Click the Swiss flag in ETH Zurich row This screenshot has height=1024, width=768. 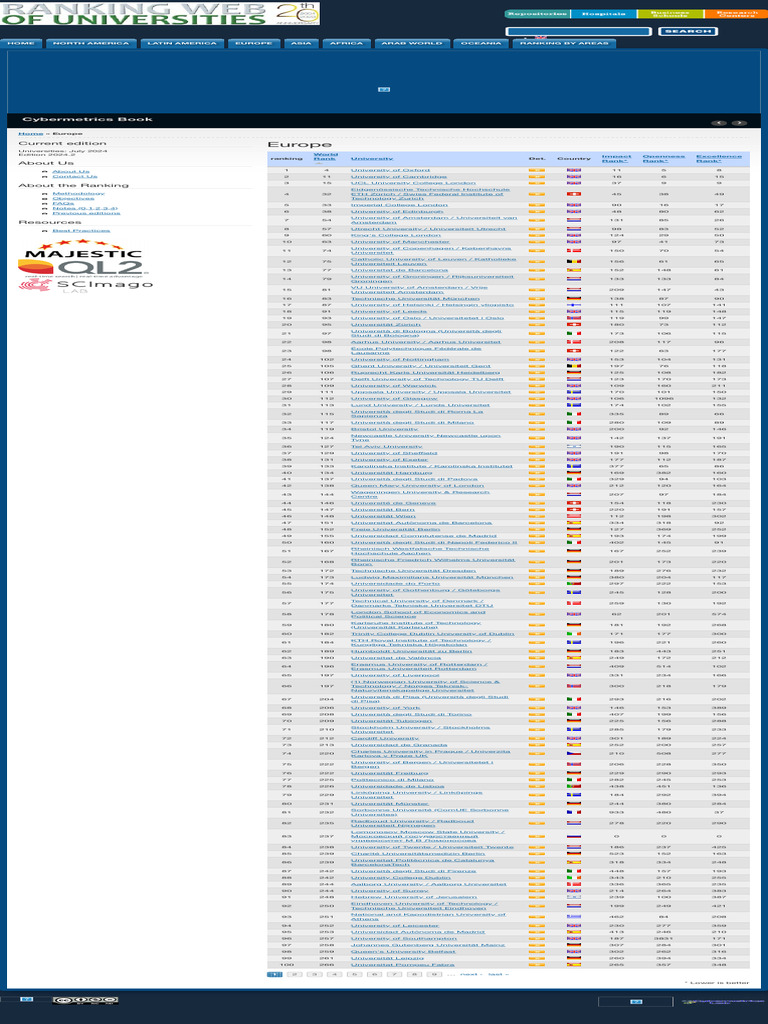(x=573, y=194)
